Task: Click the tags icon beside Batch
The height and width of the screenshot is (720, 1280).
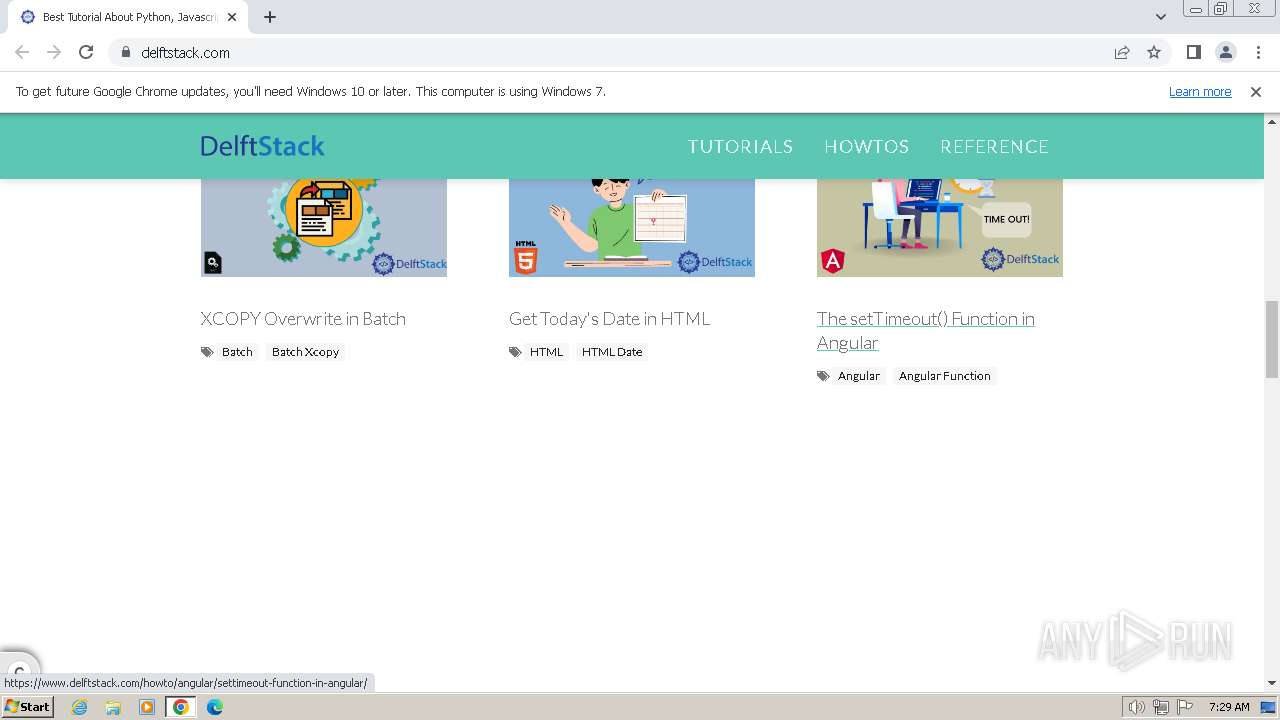Action: [207, 352]
